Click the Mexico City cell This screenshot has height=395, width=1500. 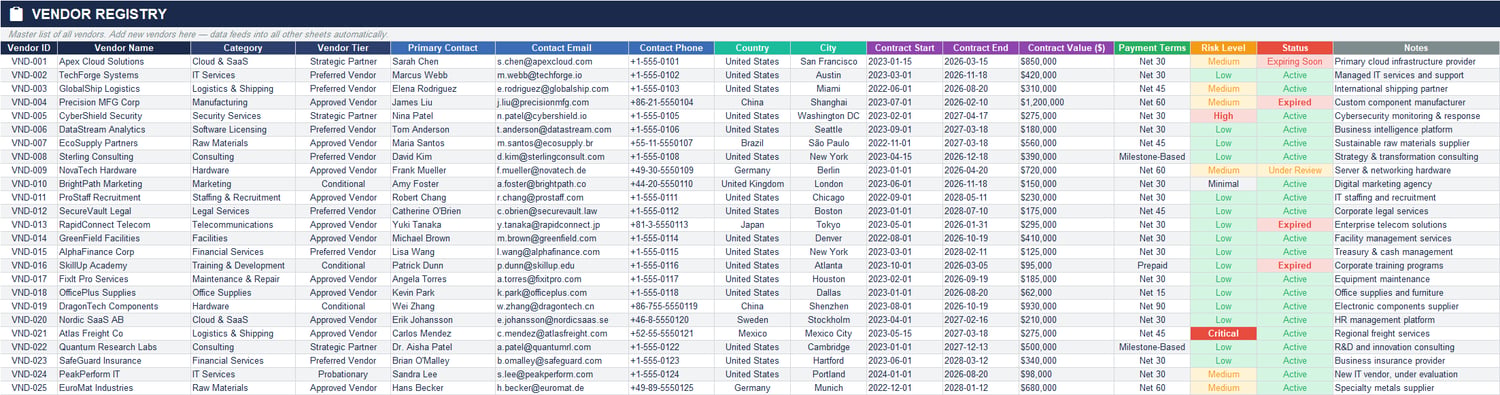(828, 333)
